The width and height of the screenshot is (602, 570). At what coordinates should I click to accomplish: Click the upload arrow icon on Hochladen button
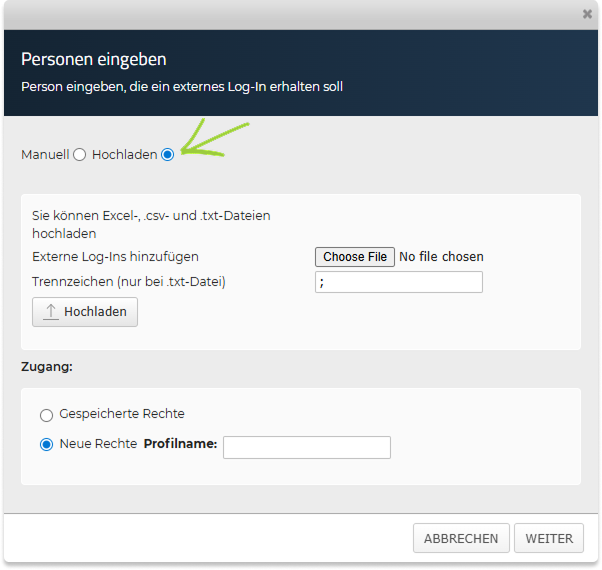51,312
